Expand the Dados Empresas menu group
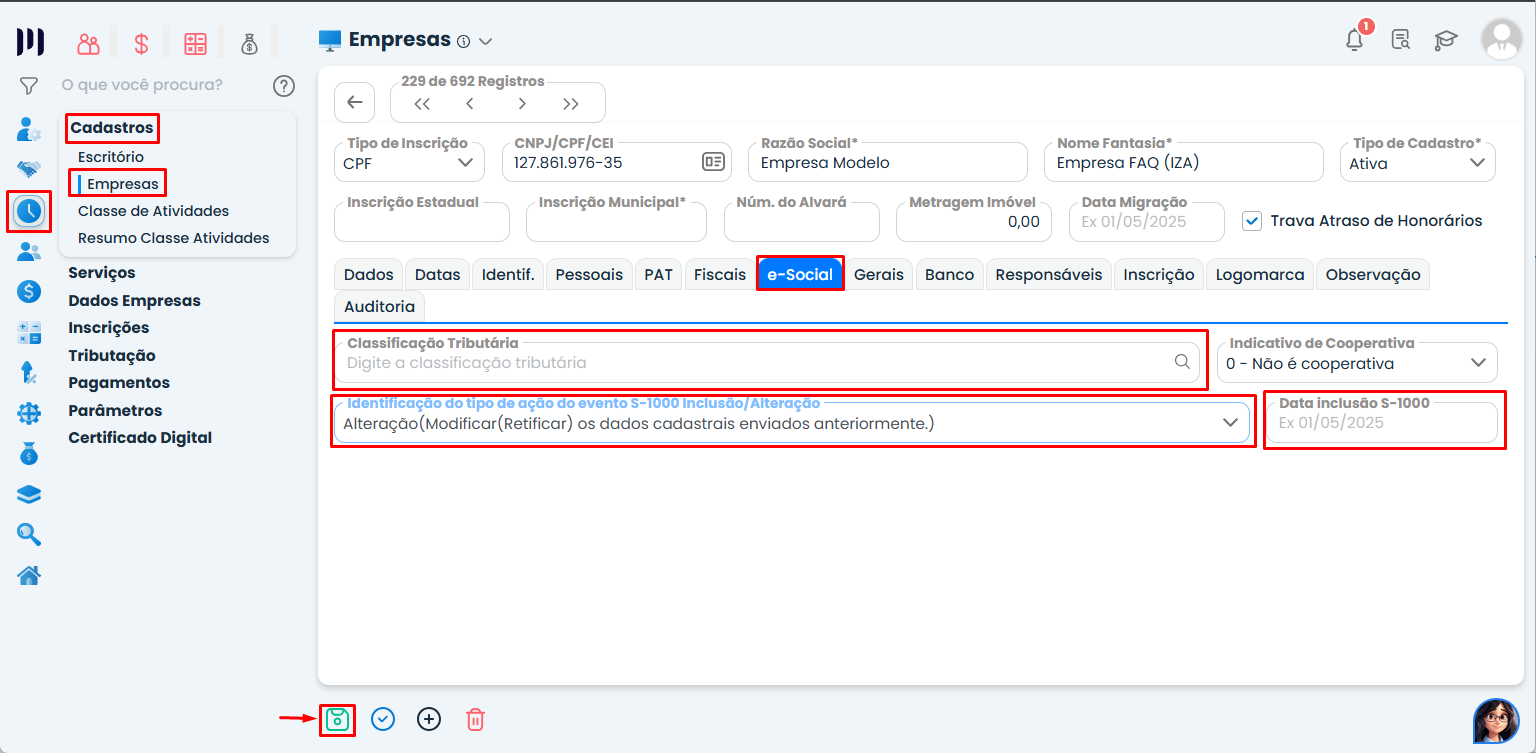The image size is (1536, 753). click(x=134, y=301)
